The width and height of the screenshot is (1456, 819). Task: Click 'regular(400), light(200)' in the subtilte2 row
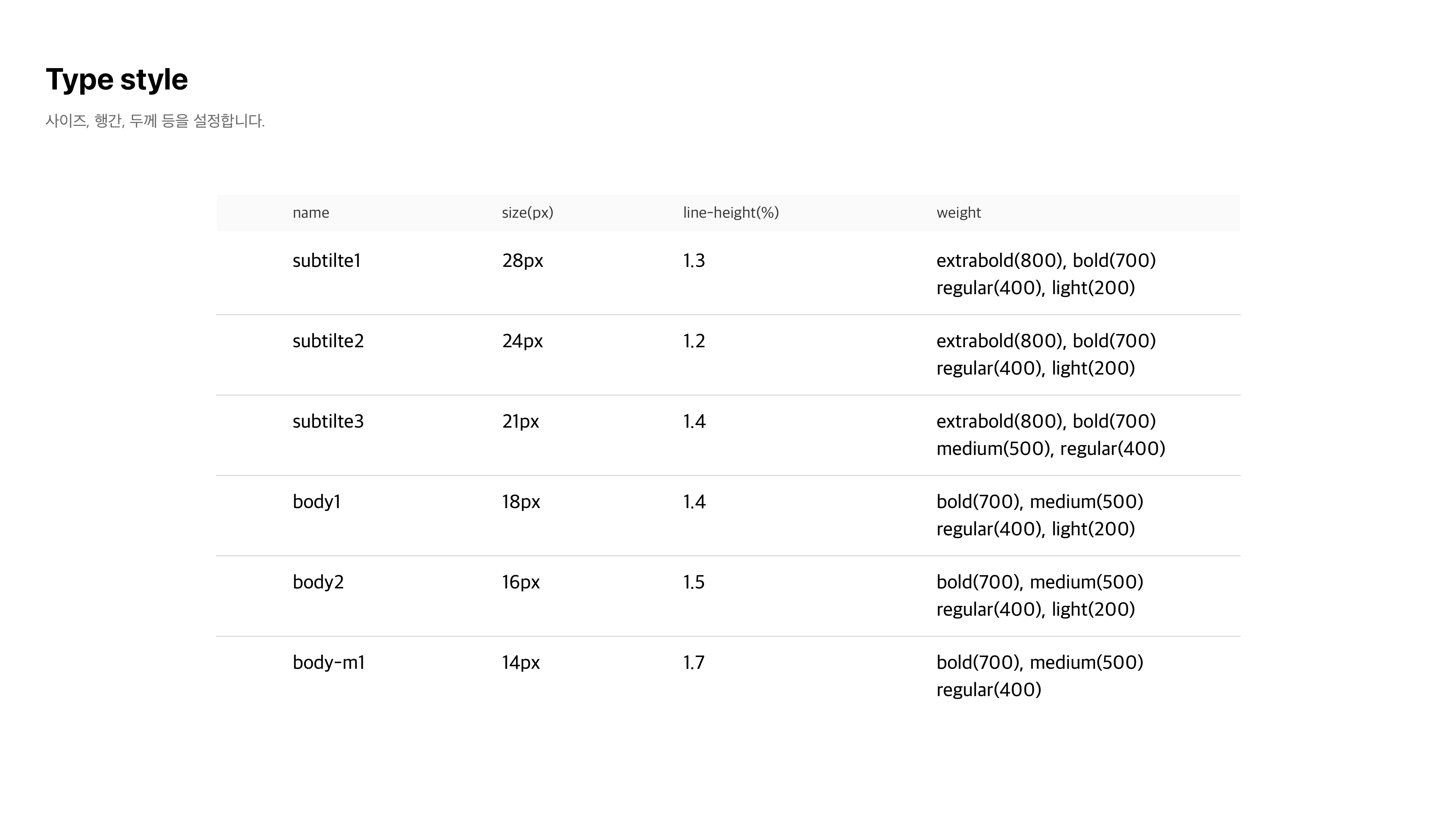tap(1036, 368)
